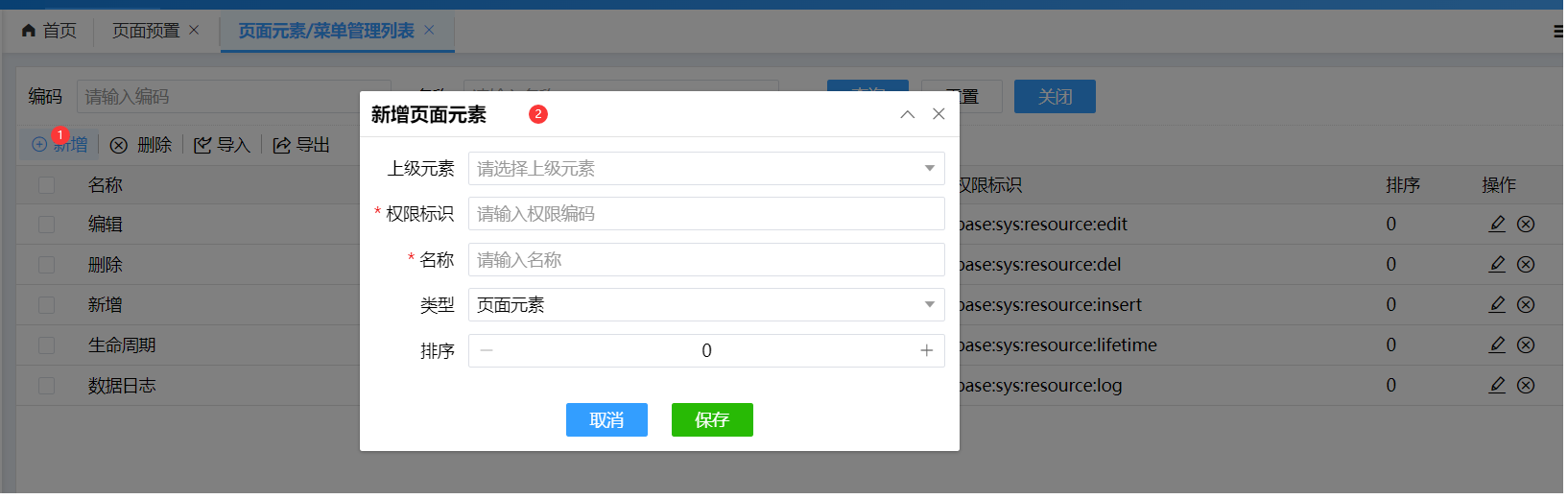Click the 生命周期 row name
1568x499 pixels.
tap(122, 345)
